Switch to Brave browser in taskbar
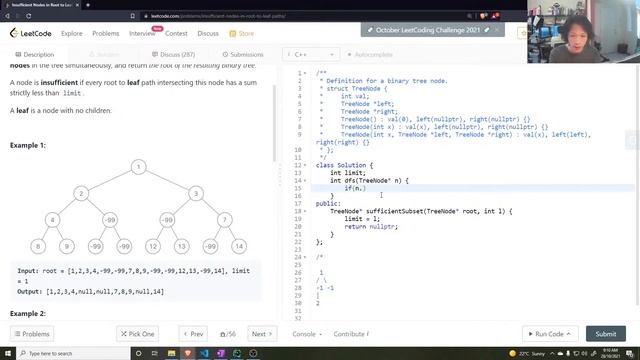 188,353
